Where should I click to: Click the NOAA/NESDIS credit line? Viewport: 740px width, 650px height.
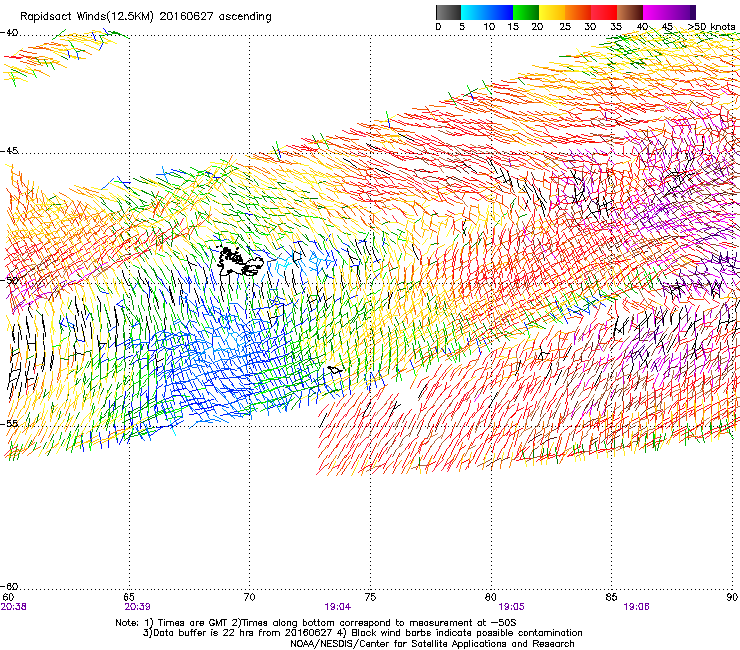coord(432,644)
